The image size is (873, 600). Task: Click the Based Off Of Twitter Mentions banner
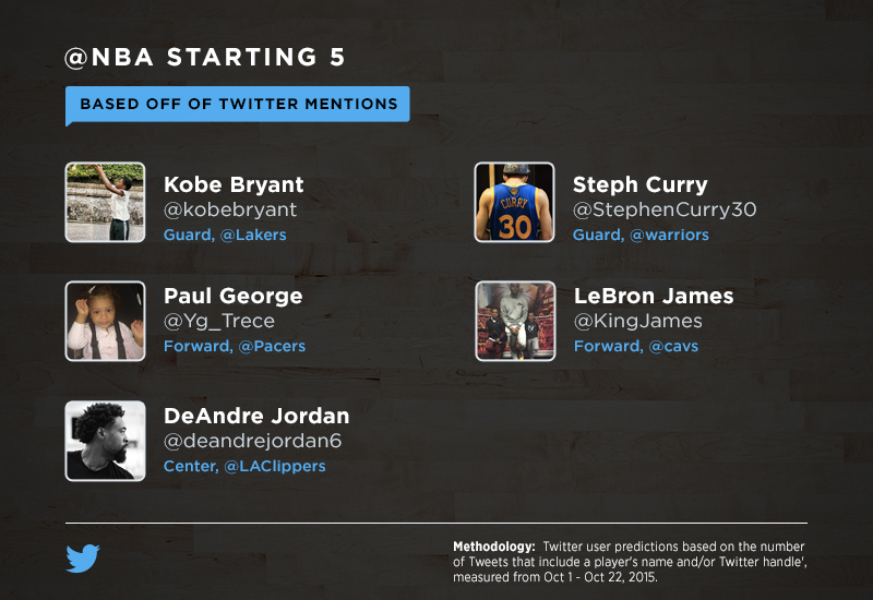[238, 104]
